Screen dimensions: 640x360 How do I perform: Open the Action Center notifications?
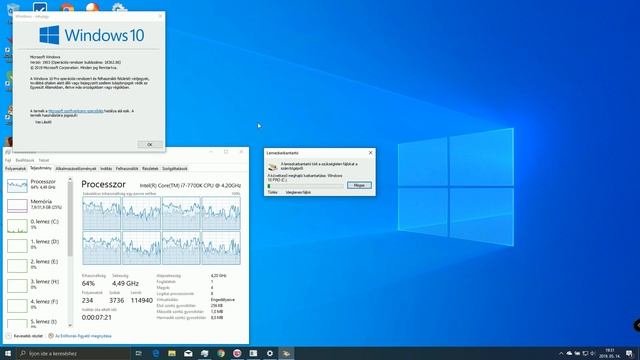pos(629,353)
